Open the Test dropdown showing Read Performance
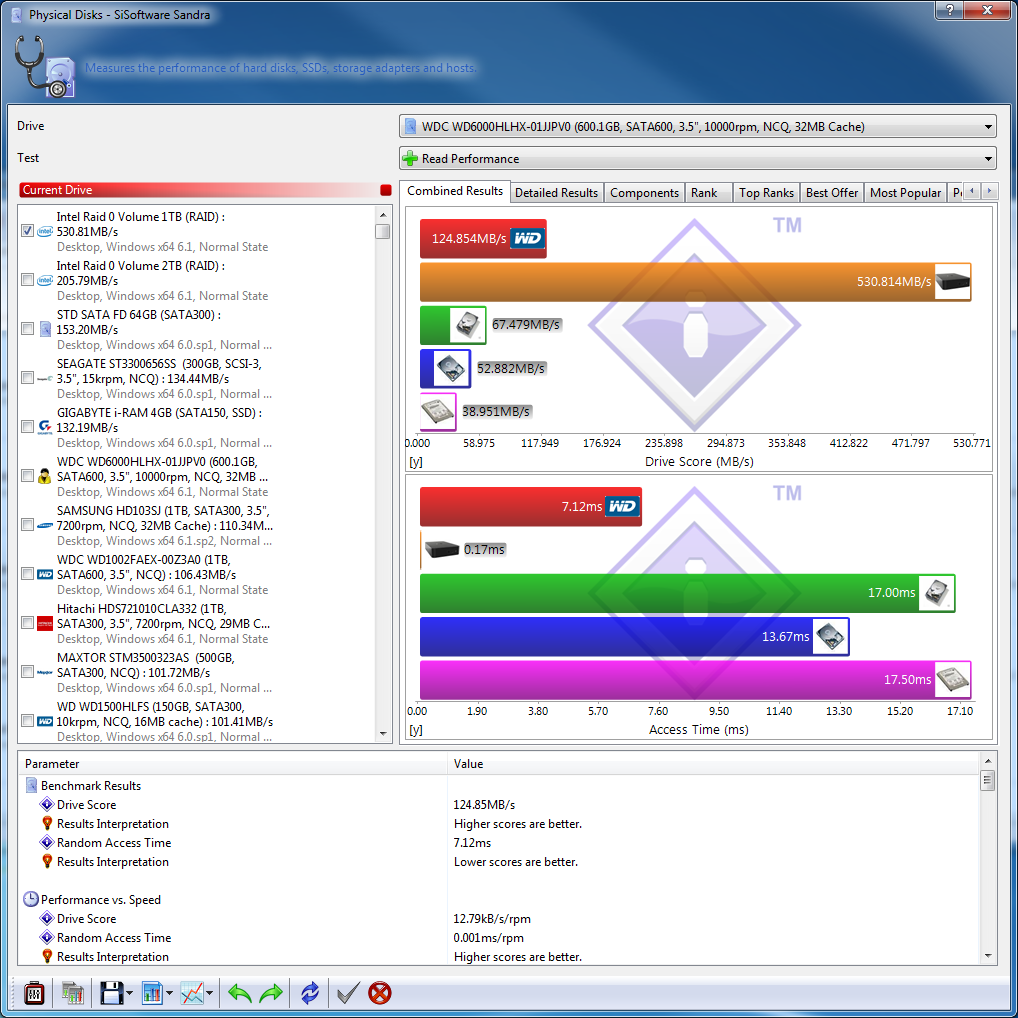The image size is (1018, 1018). tap(698, 158)
